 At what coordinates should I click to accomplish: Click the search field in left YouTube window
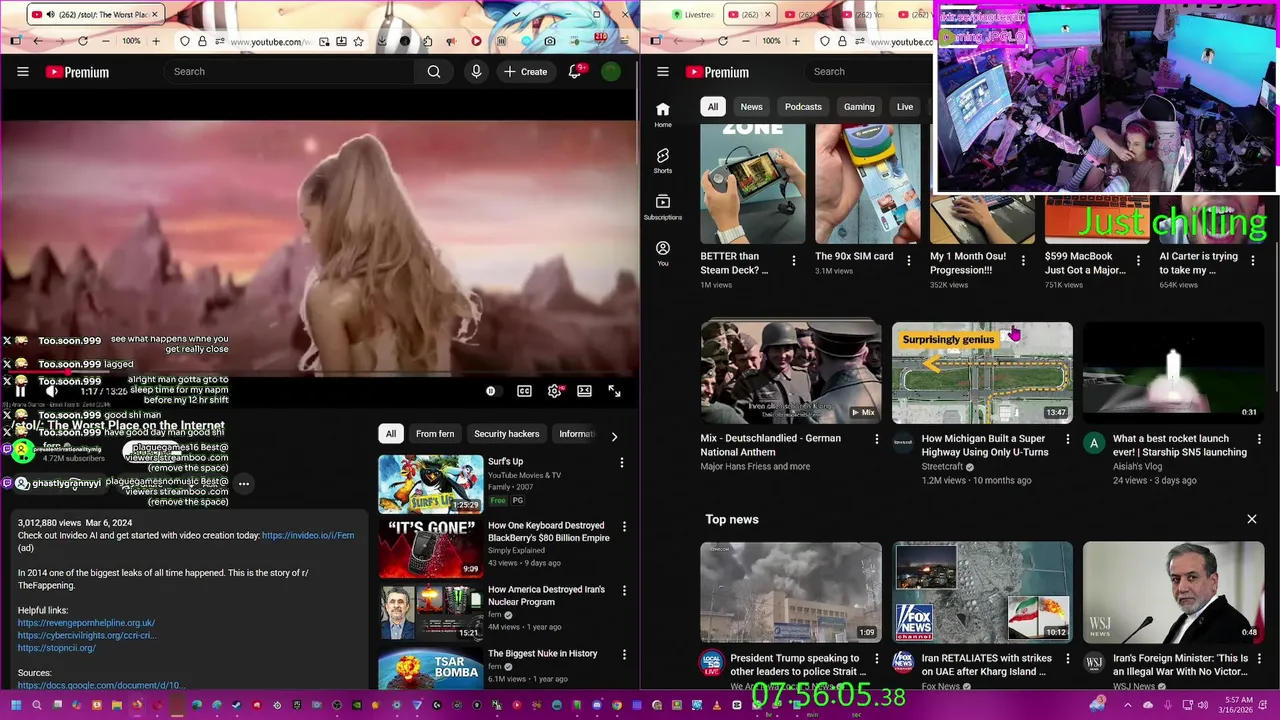[290, 72]
